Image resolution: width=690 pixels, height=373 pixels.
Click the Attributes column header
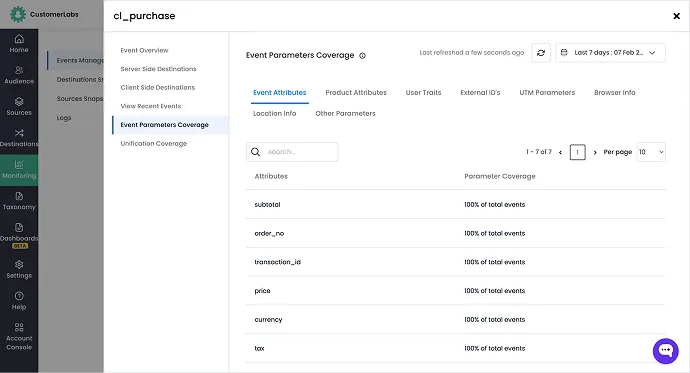point(271,176)
